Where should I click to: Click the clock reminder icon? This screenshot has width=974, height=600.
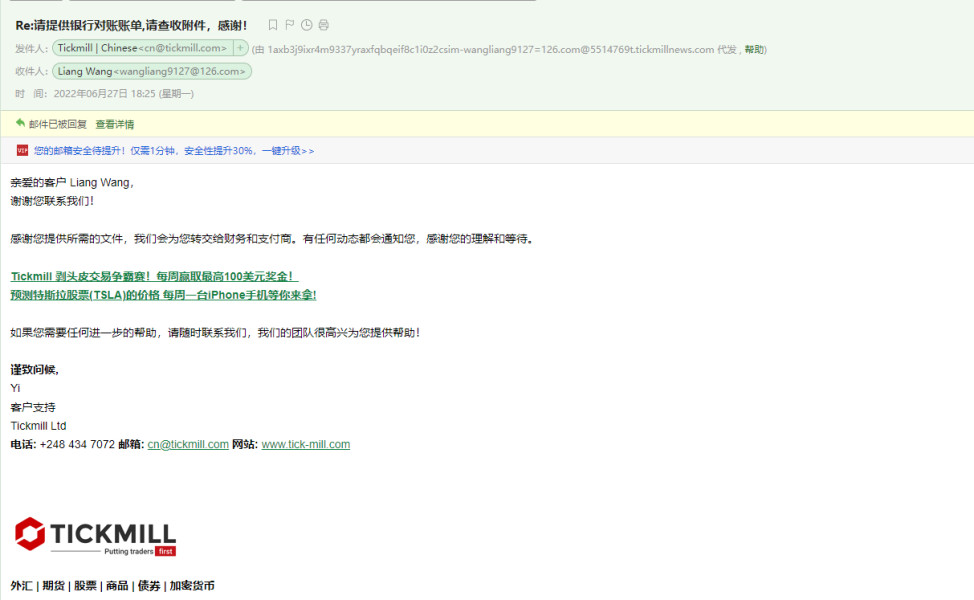tap(306, 25)
